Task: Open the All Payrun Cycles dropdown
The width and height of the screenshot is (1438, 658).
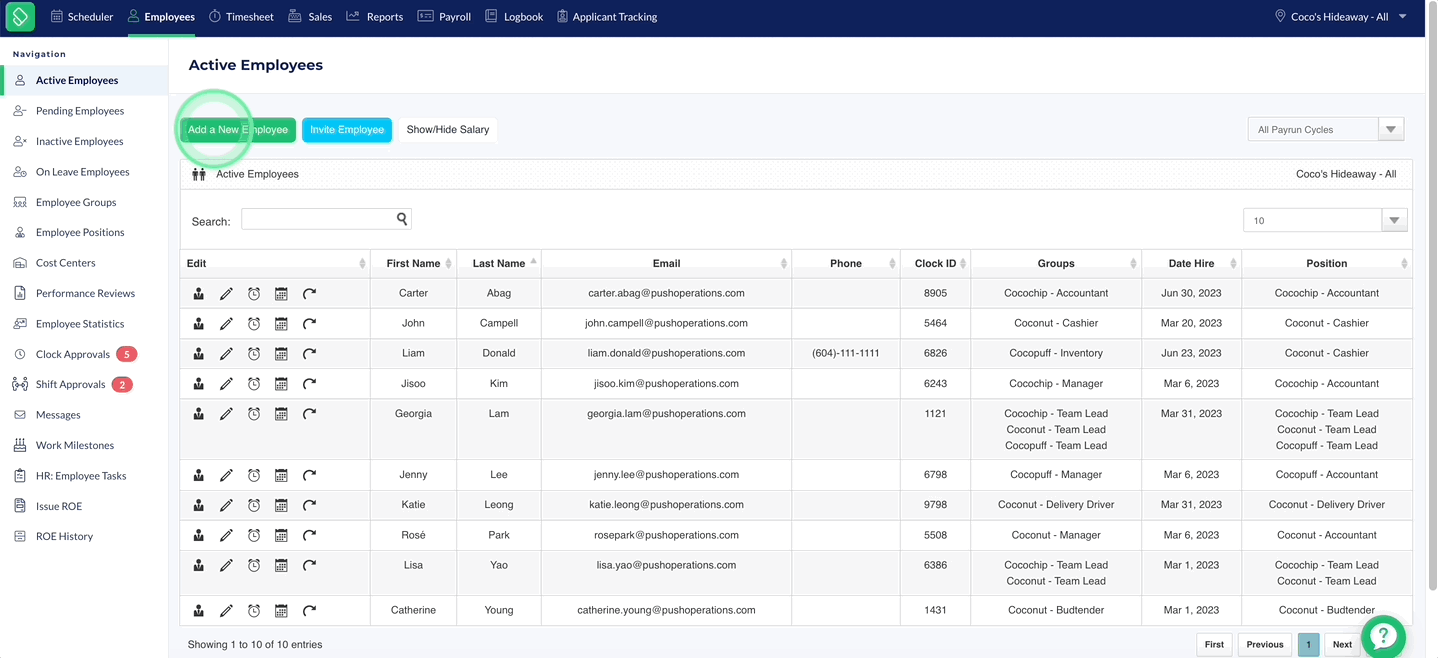Action: pos(1326,130)
